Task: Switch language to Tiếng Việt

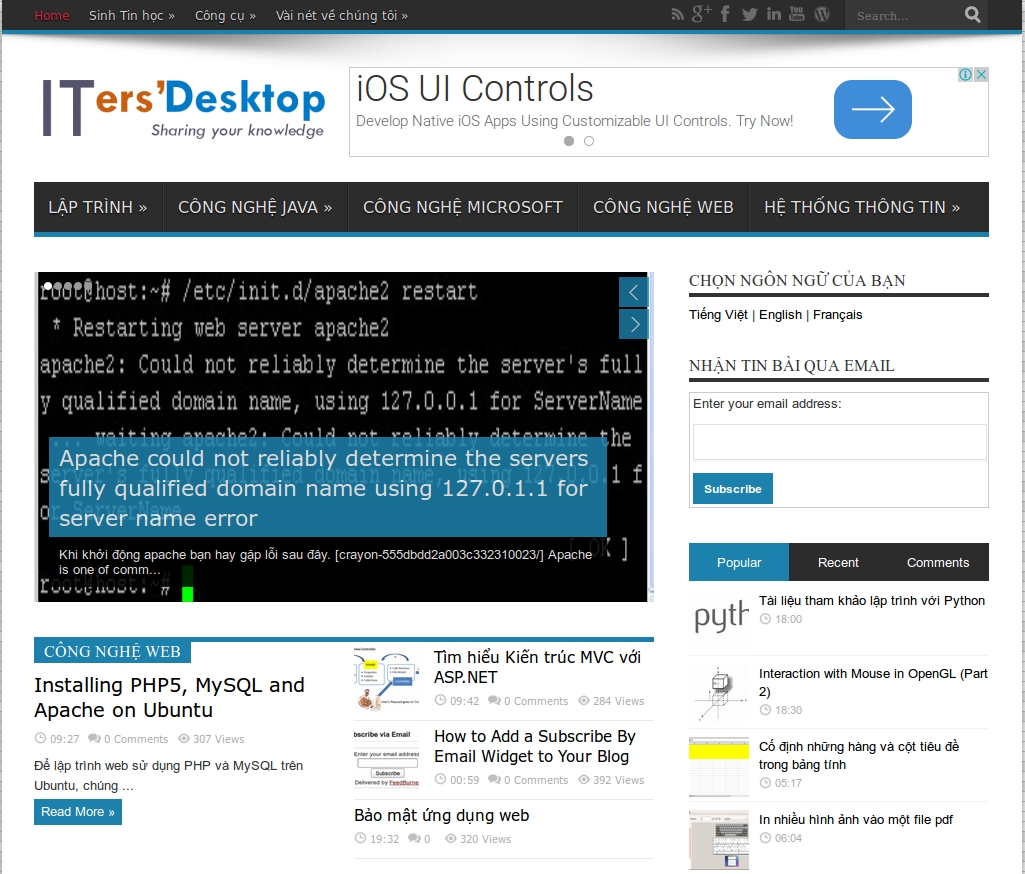Action: pos(718,315)
